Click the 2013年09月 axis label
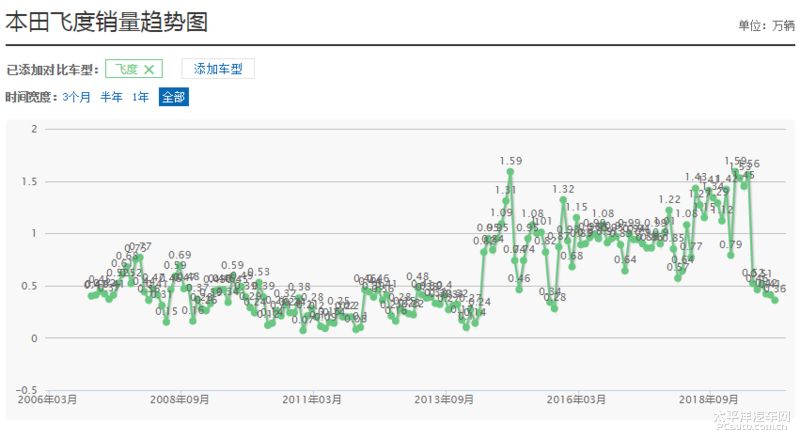Screen dimensions: 800x438 pyautogui.click(x=444, y=399)
